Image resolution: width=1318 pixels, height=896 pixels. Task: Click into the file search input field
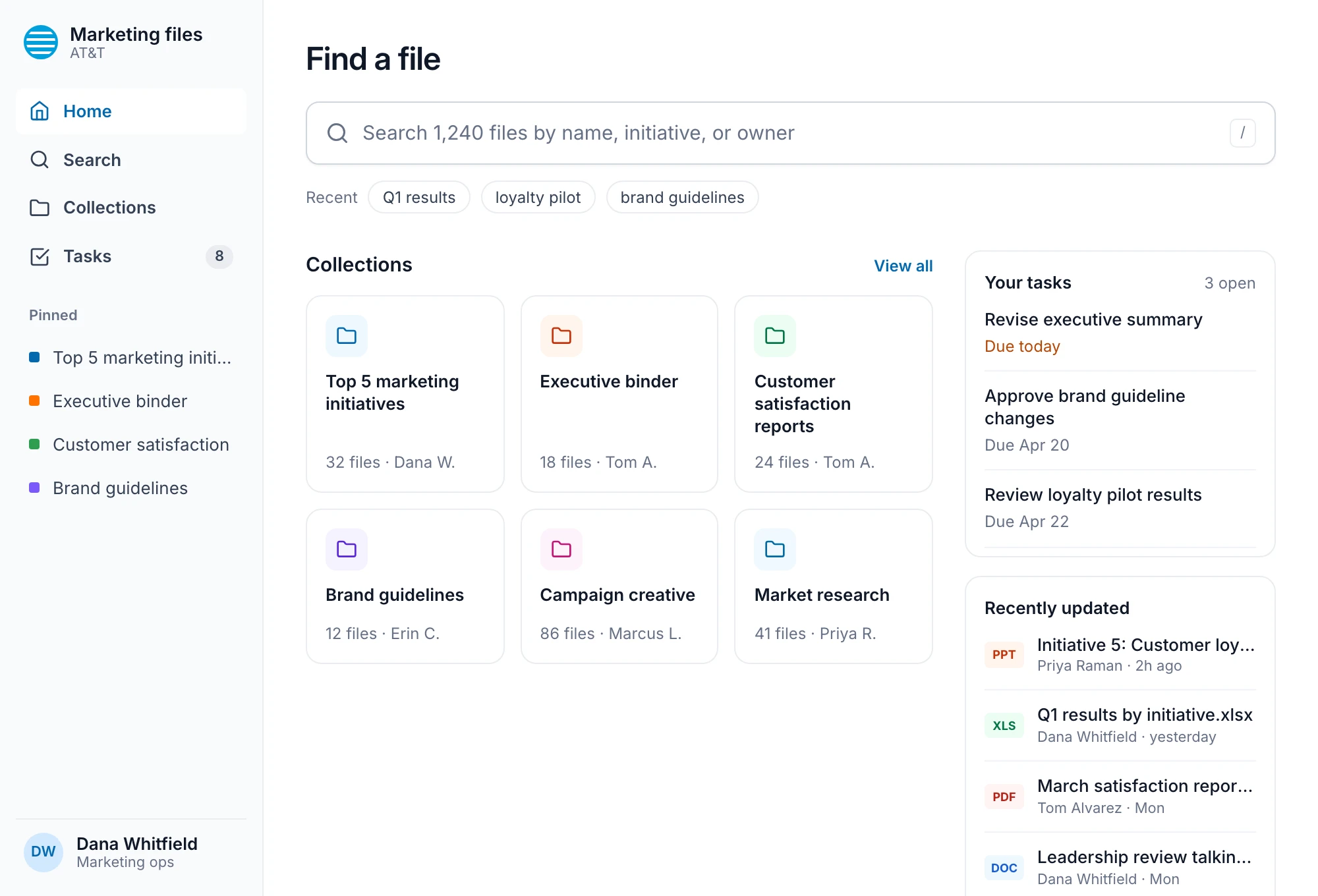click(791, 133)
